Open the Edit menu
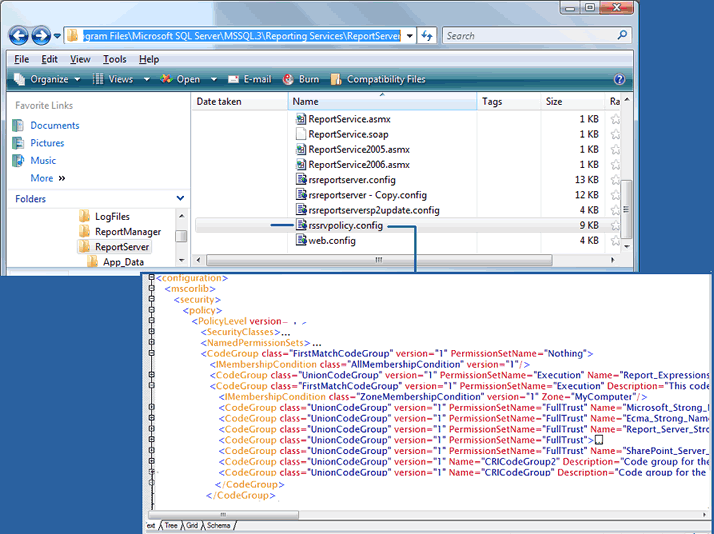Screen dimensions: 714x534 click(49, 59)
